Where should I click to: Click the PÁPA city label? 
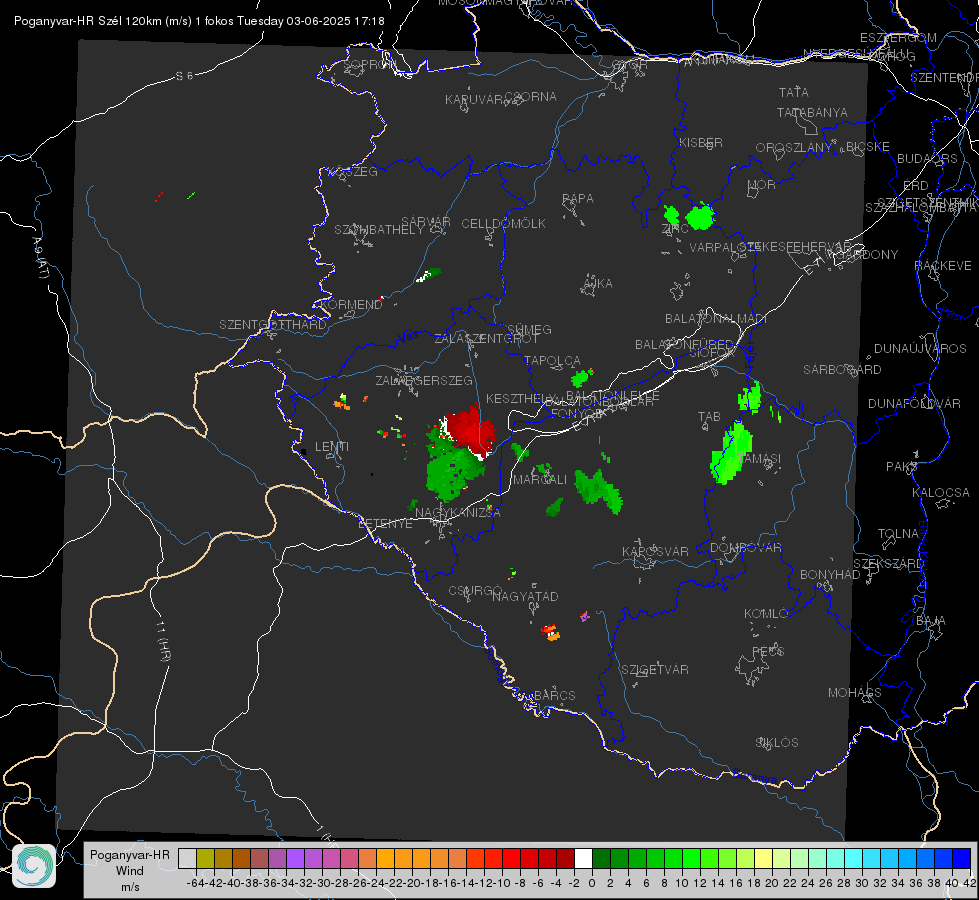click(578, 199)
